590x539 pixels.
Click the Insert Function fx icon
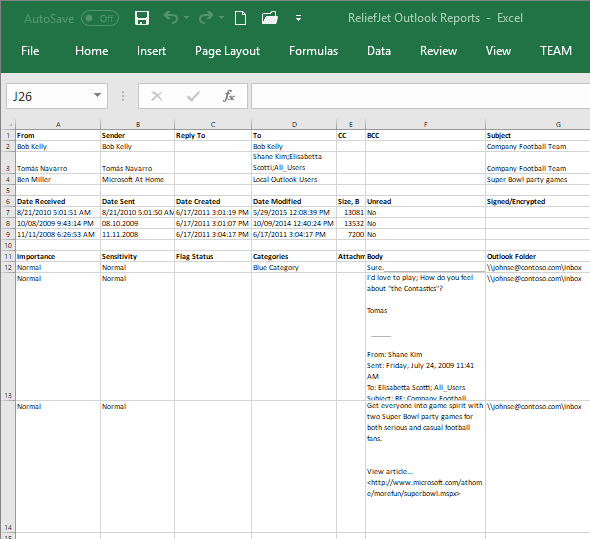[229, 96]
